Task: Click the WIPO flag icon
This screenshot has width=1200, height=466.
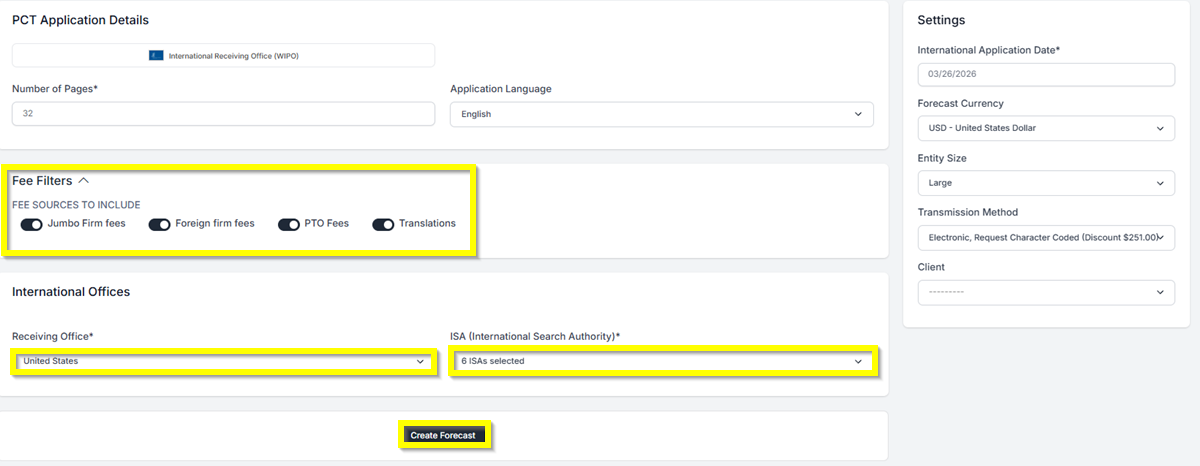Action: [156, 56]
